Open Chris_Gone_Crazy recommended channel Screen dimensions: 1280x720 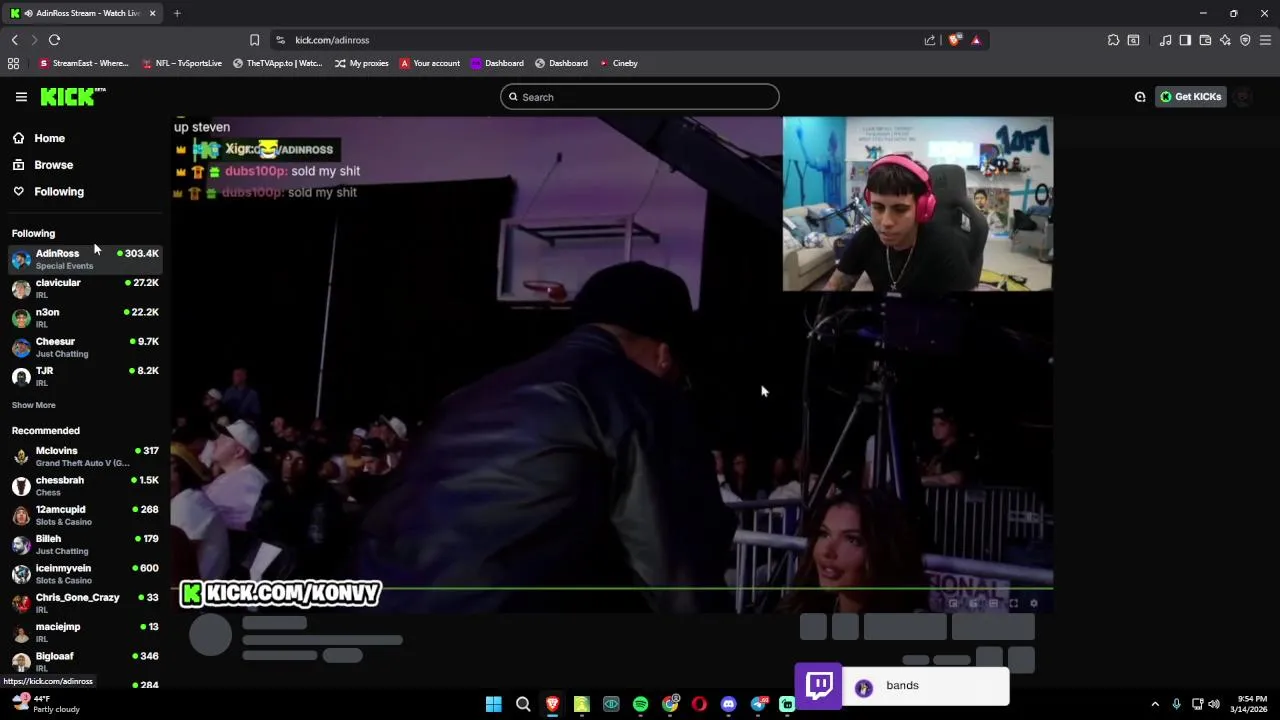pyautogui.click(x=85, y=603)
